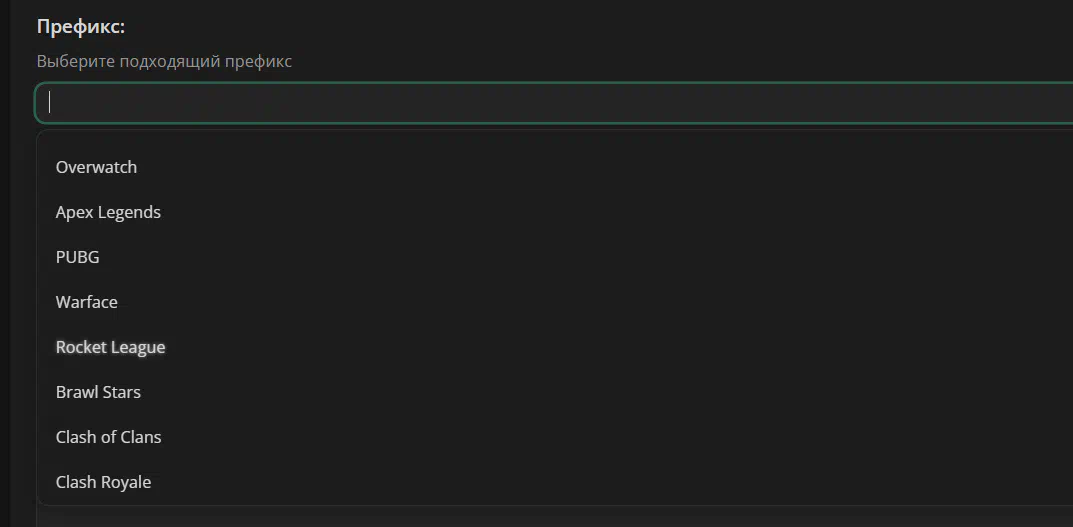1073x527 pixels.
Task: Select Brawl Stars as prefix
Action: (98, 392)
